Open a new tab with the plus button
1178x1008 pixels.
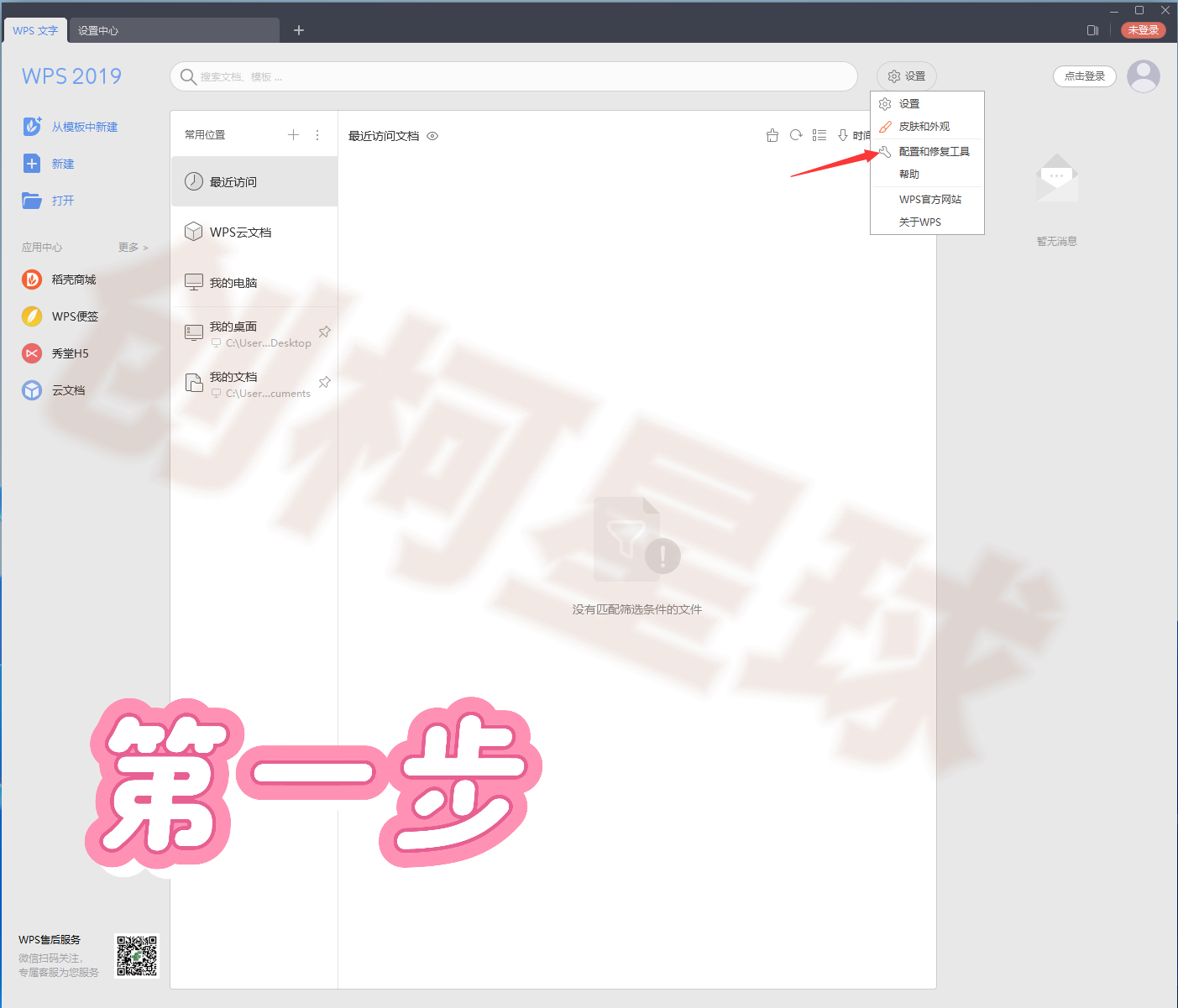tap(299, 30)
